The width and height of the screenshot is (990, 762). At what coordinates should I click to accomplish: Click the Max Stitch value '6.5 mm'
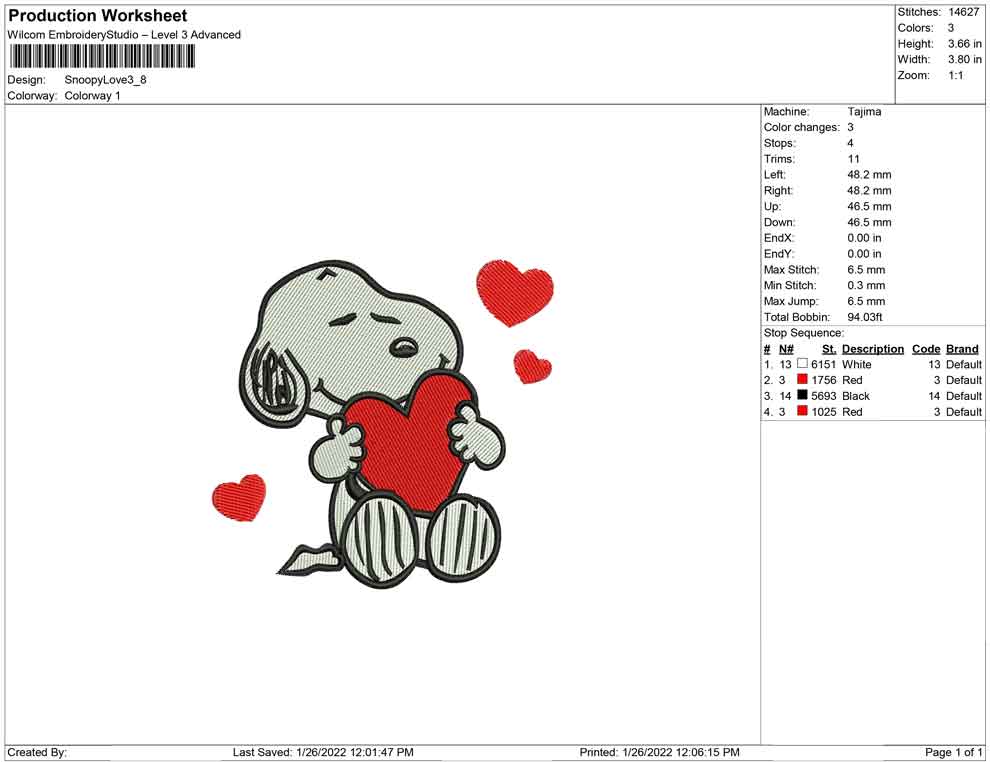click(866, 270)
